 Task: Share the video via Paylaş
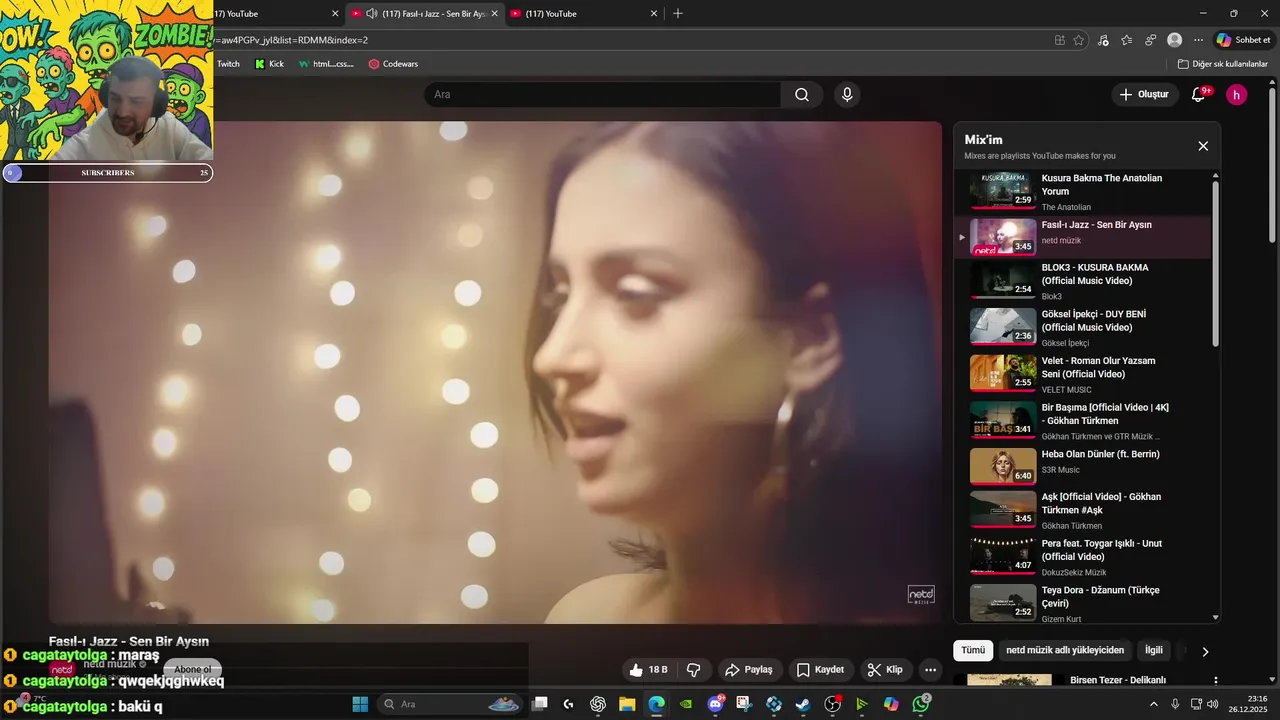tap(748, 670)
